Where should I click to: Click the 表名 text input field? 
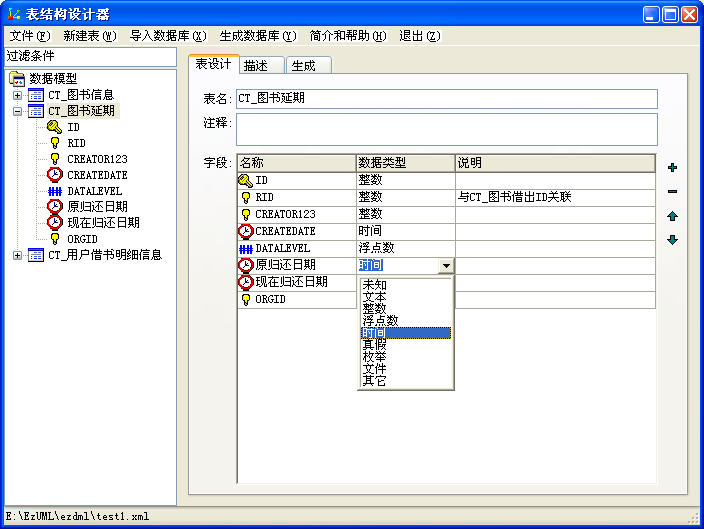pos(446,99)
